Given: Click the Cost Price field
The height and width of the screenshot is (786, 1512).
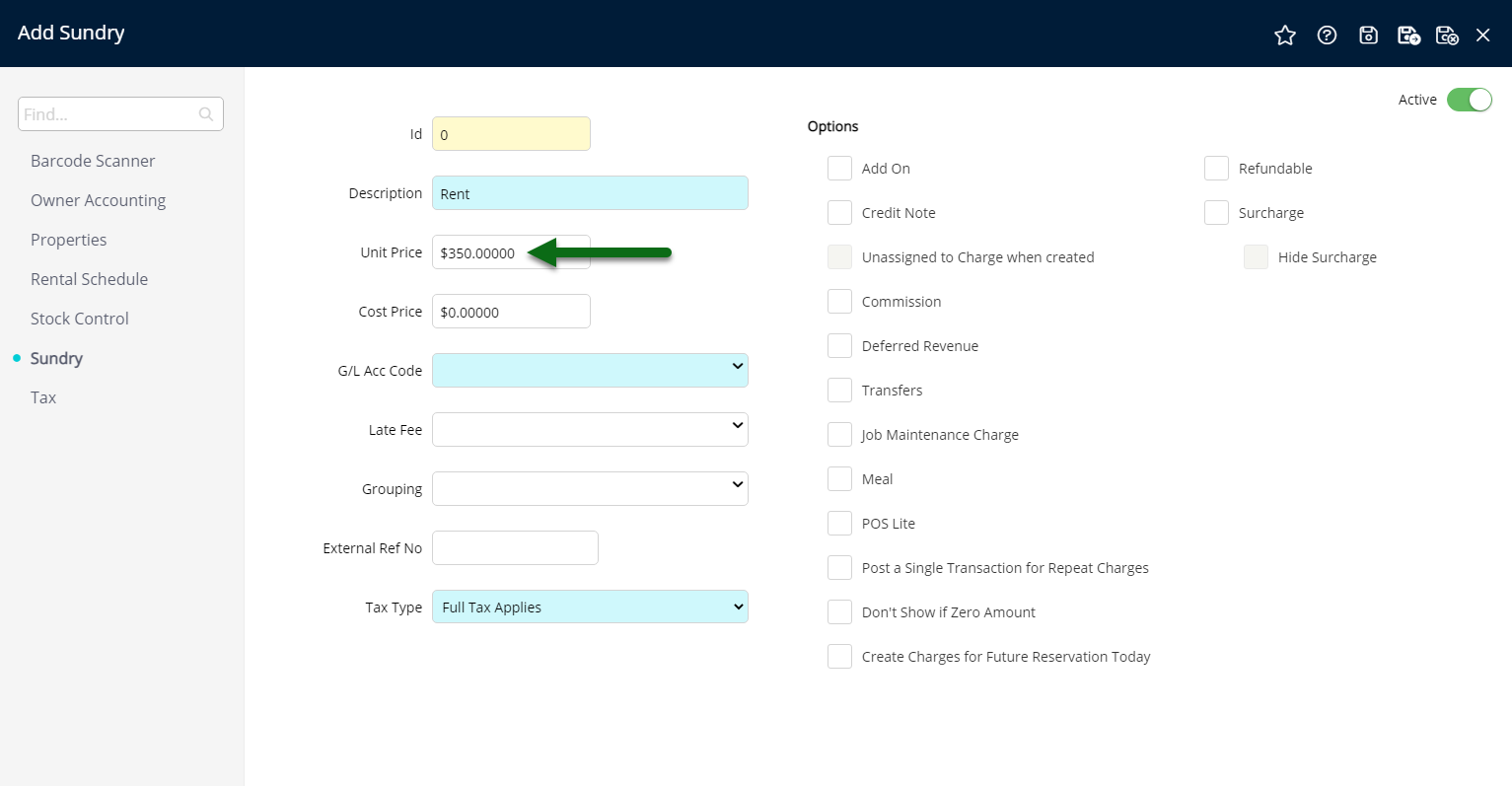Looking at the screenshot, I should (x=511, y=312).
